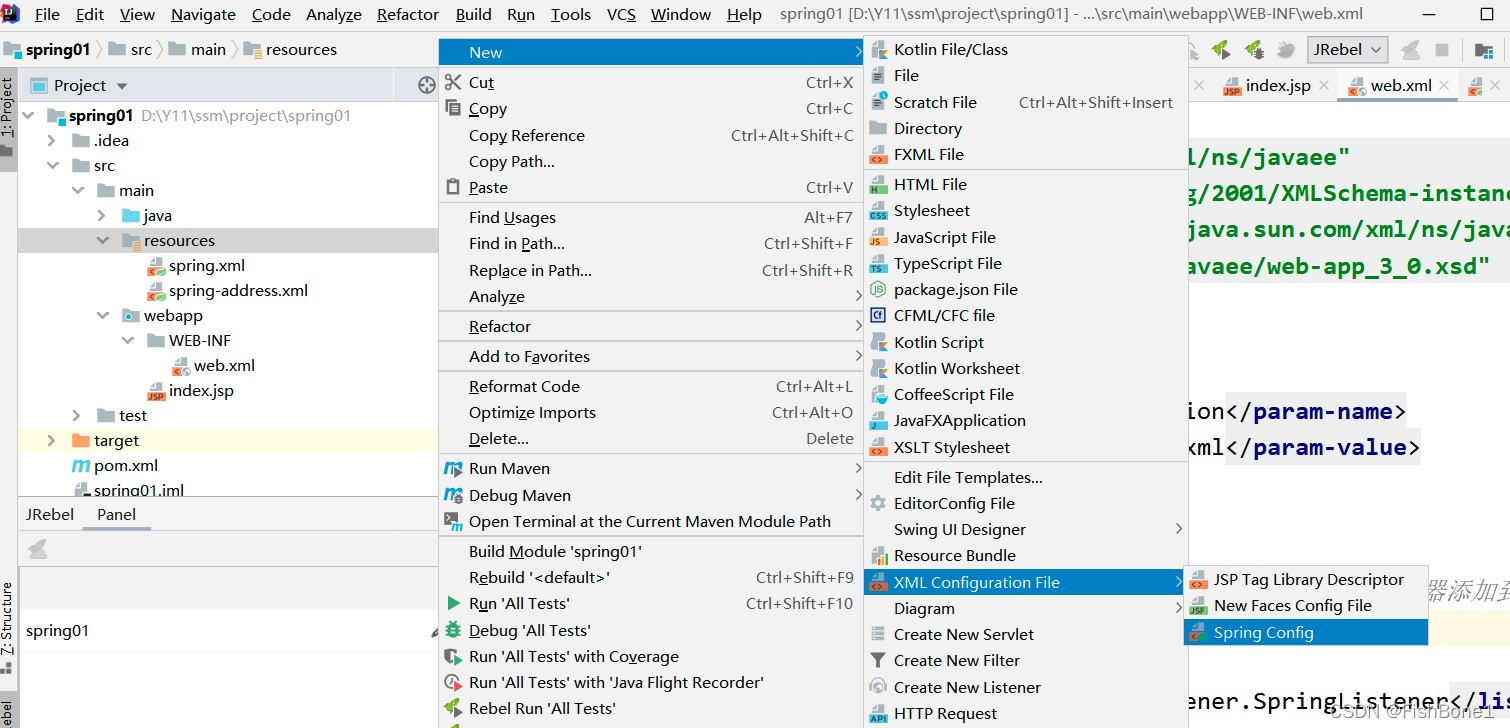Image resolution: width=1510 pixels, height=728 pixels.
Task: Collapse the src folder
Action: point(52,166)
